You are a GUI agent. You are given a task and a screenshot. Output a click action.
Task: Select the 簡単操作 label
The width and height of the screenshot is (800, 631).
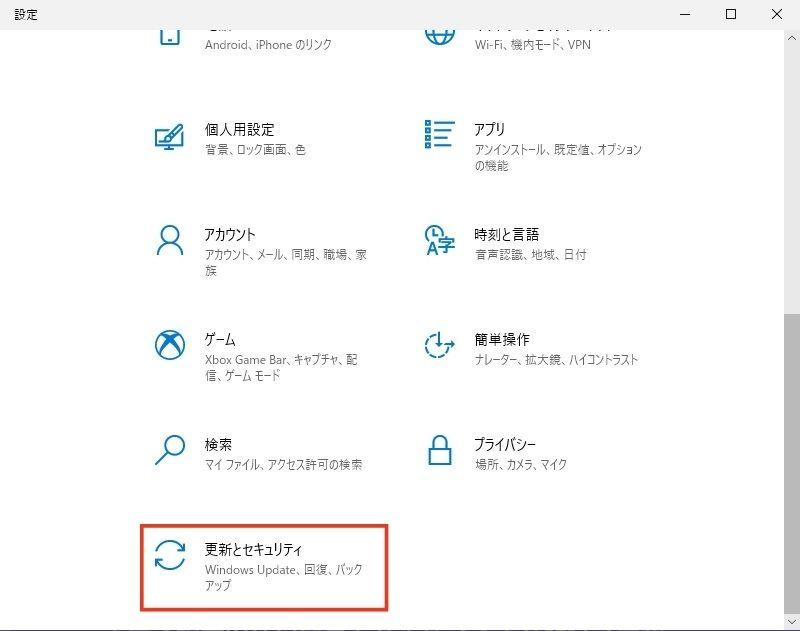[x=503, y=338]
